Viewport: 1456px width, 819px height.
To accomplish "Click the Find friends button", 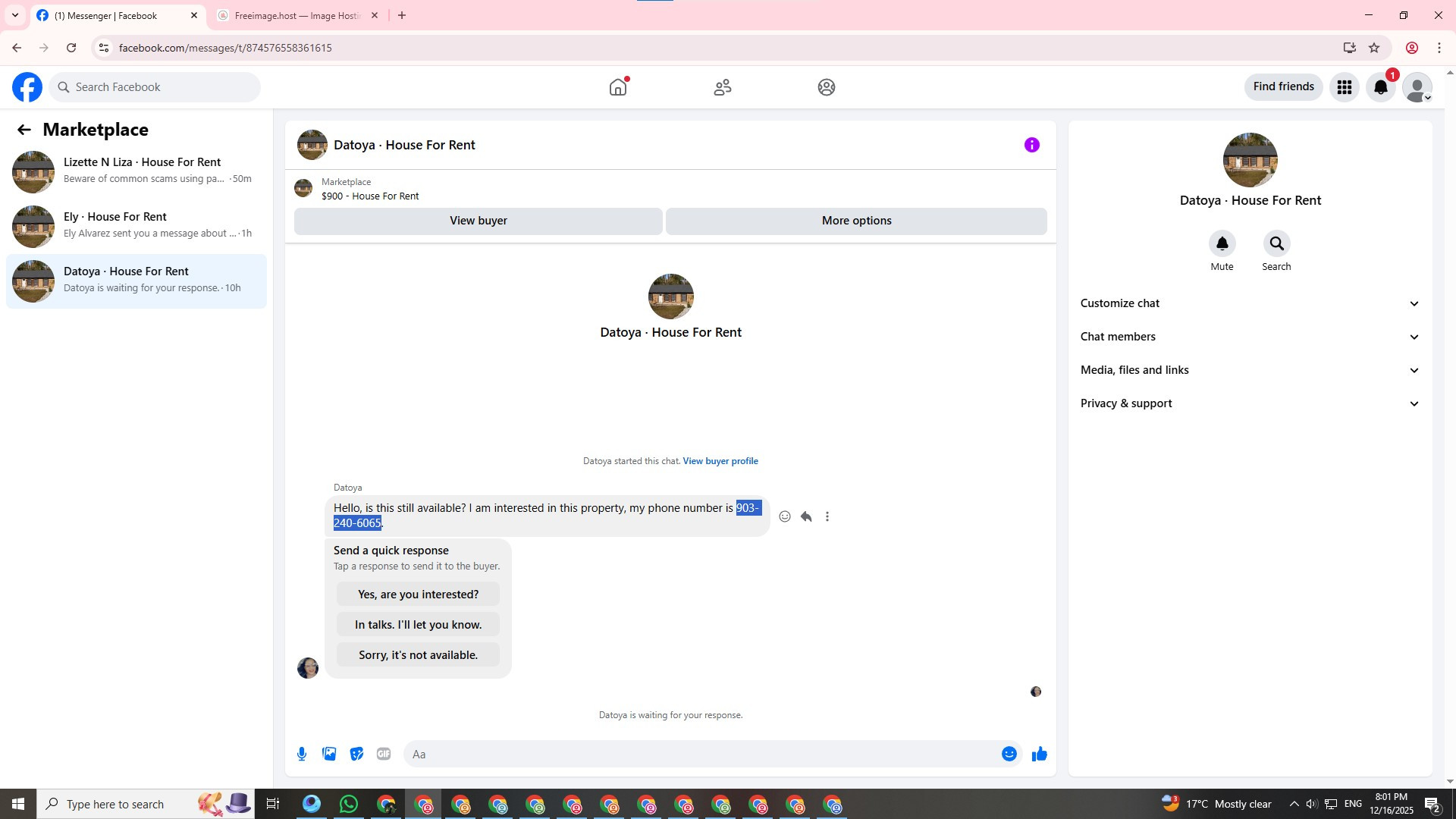I will coord(1283,87).
